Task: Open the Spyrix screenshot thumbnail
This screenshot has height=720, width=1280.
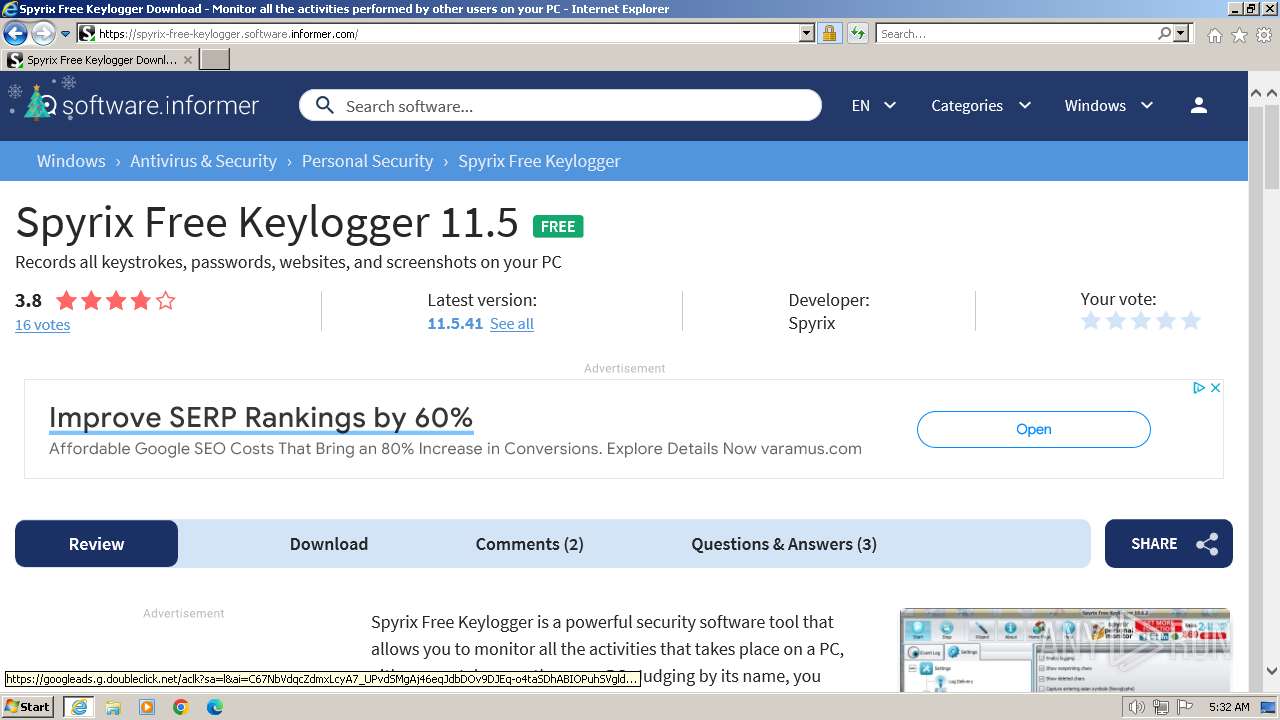Action: pyautogui.click(x=1065, y=650)
